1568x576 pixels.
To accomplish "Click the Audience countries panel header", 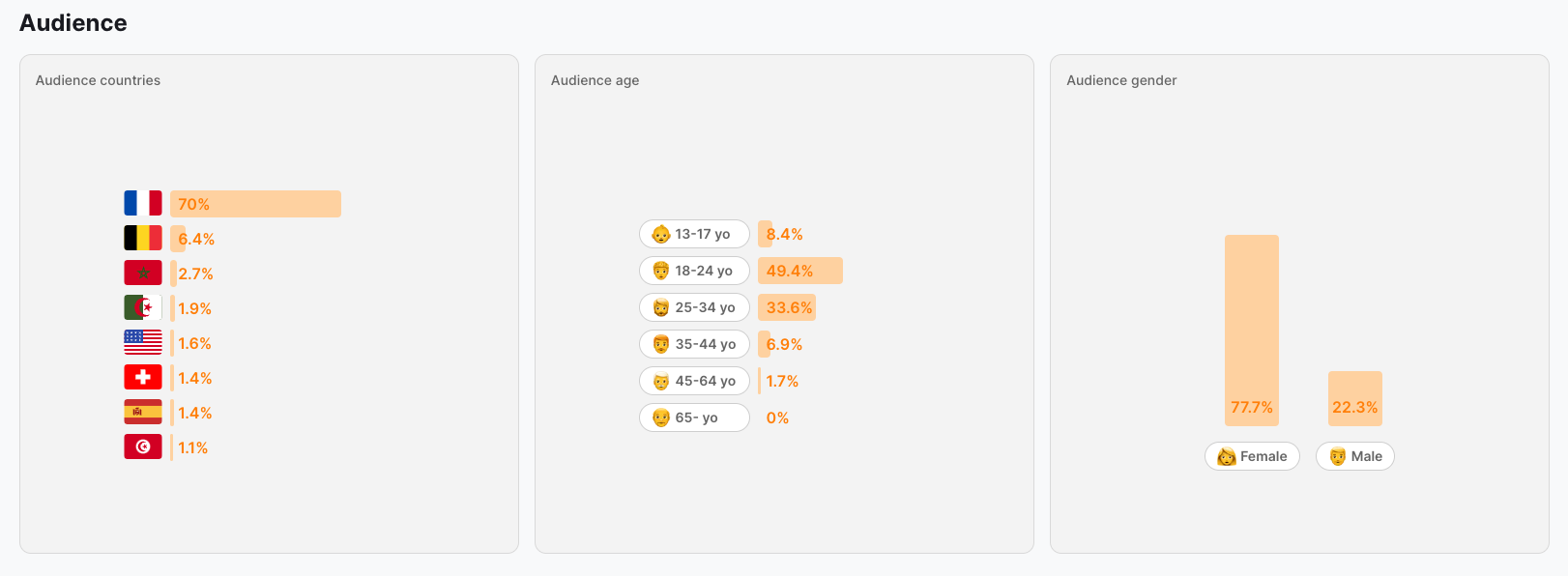I will (98, 80).
